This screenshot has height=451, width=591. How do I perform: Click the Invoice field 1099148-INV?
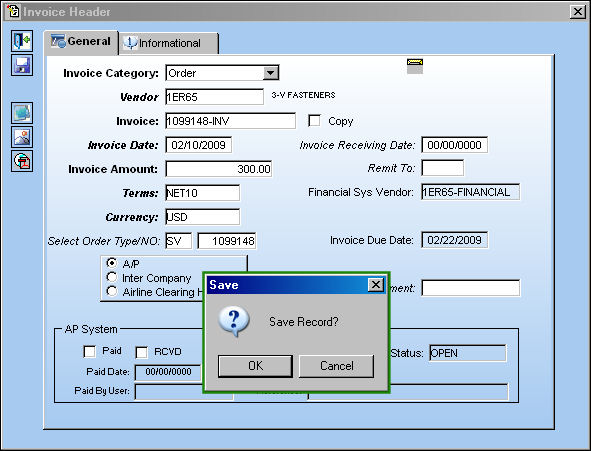click(230, 121)
